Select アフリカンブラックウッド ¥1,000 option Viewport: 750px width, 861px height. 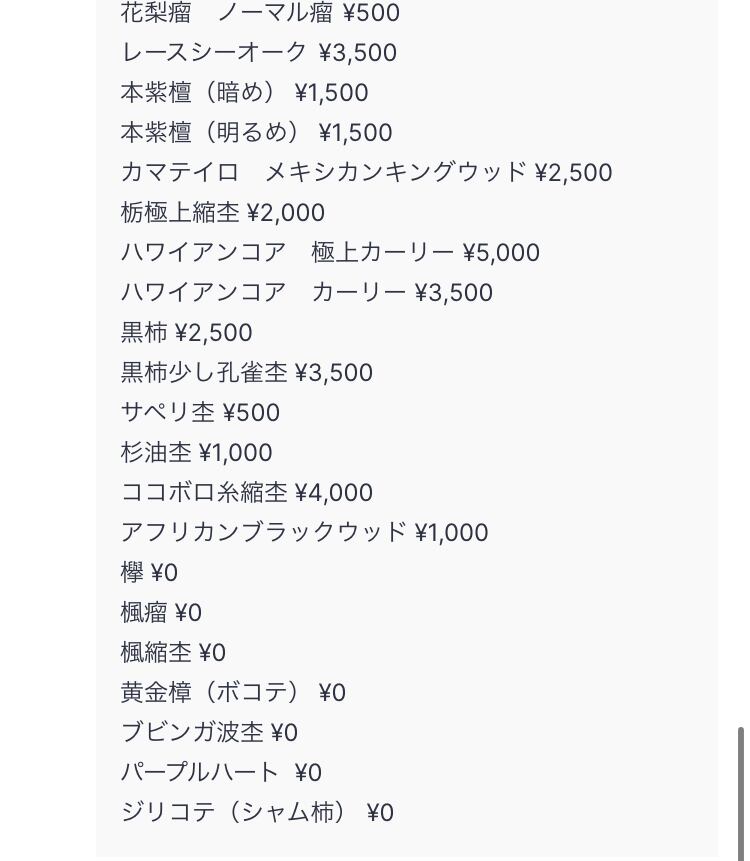[x=304, y=532]
